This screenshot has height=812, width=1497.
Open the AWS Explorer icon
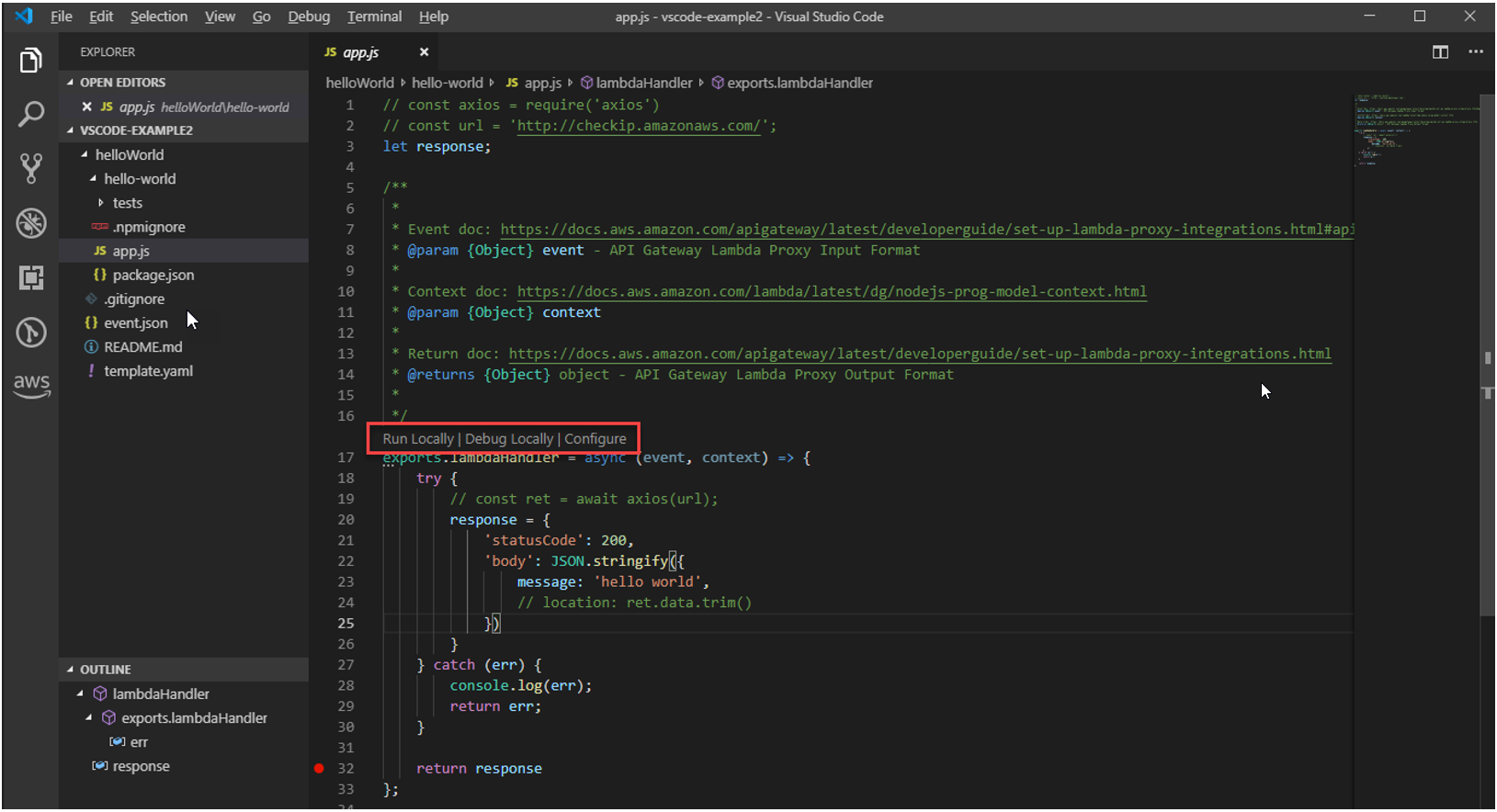[30, 385]
